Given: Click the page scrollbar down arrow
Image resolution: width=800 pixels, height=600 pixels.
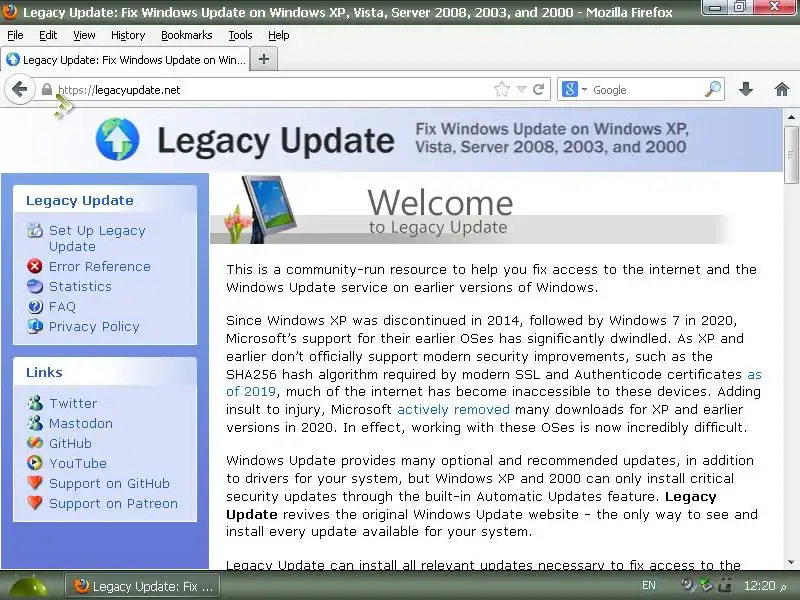Looking at the screenshot, I should [x=791, y=562].
